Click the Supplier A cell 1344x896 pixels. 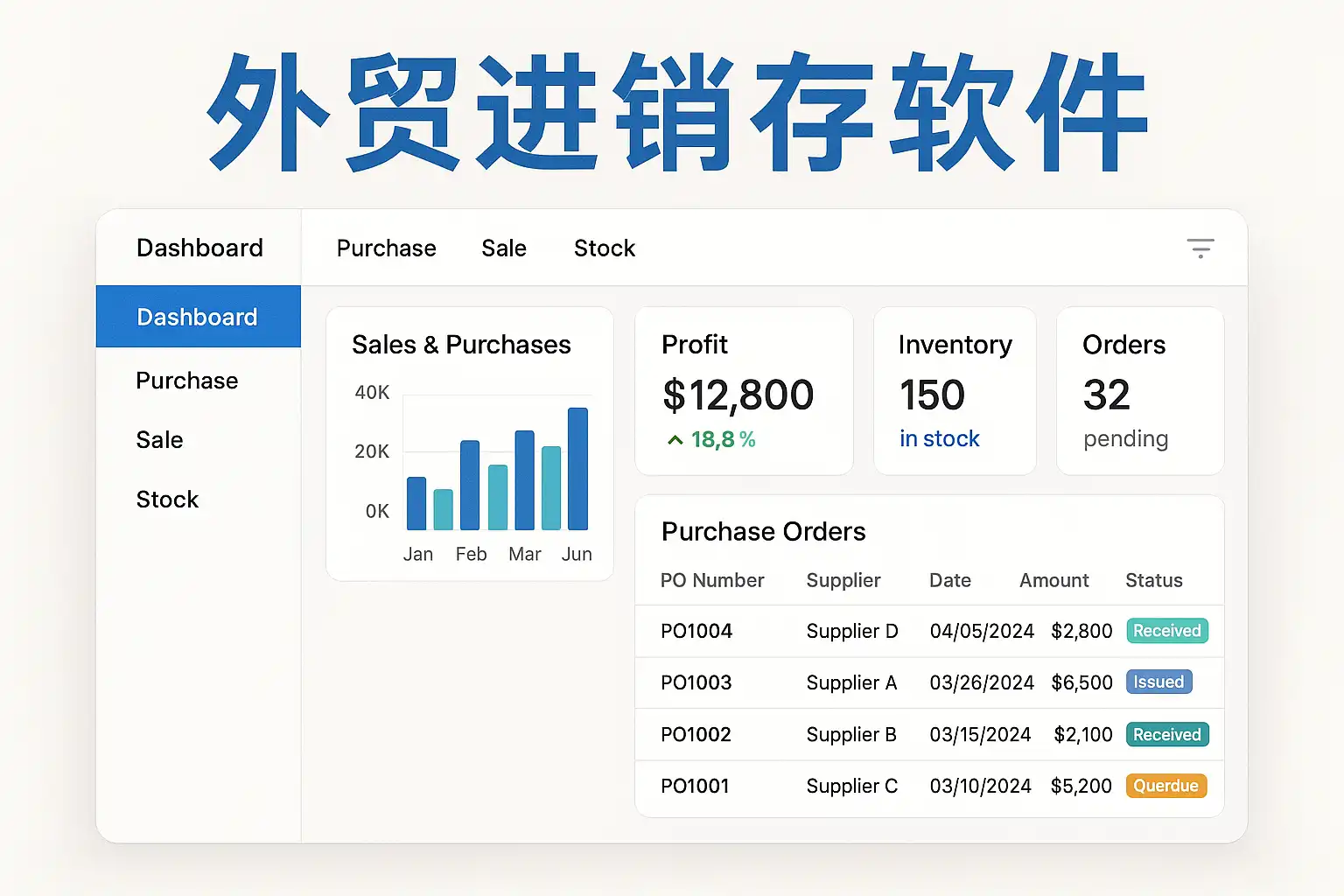851,682
